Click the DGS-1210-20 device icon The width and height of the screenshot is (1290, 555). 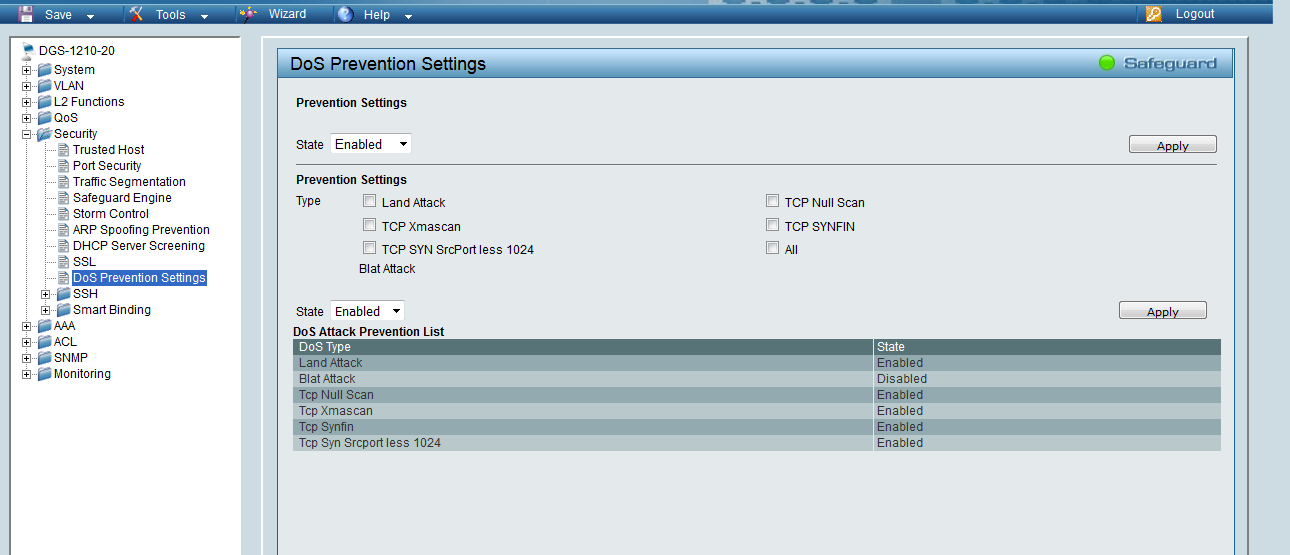pyautogui.click(x=28, y=50)
